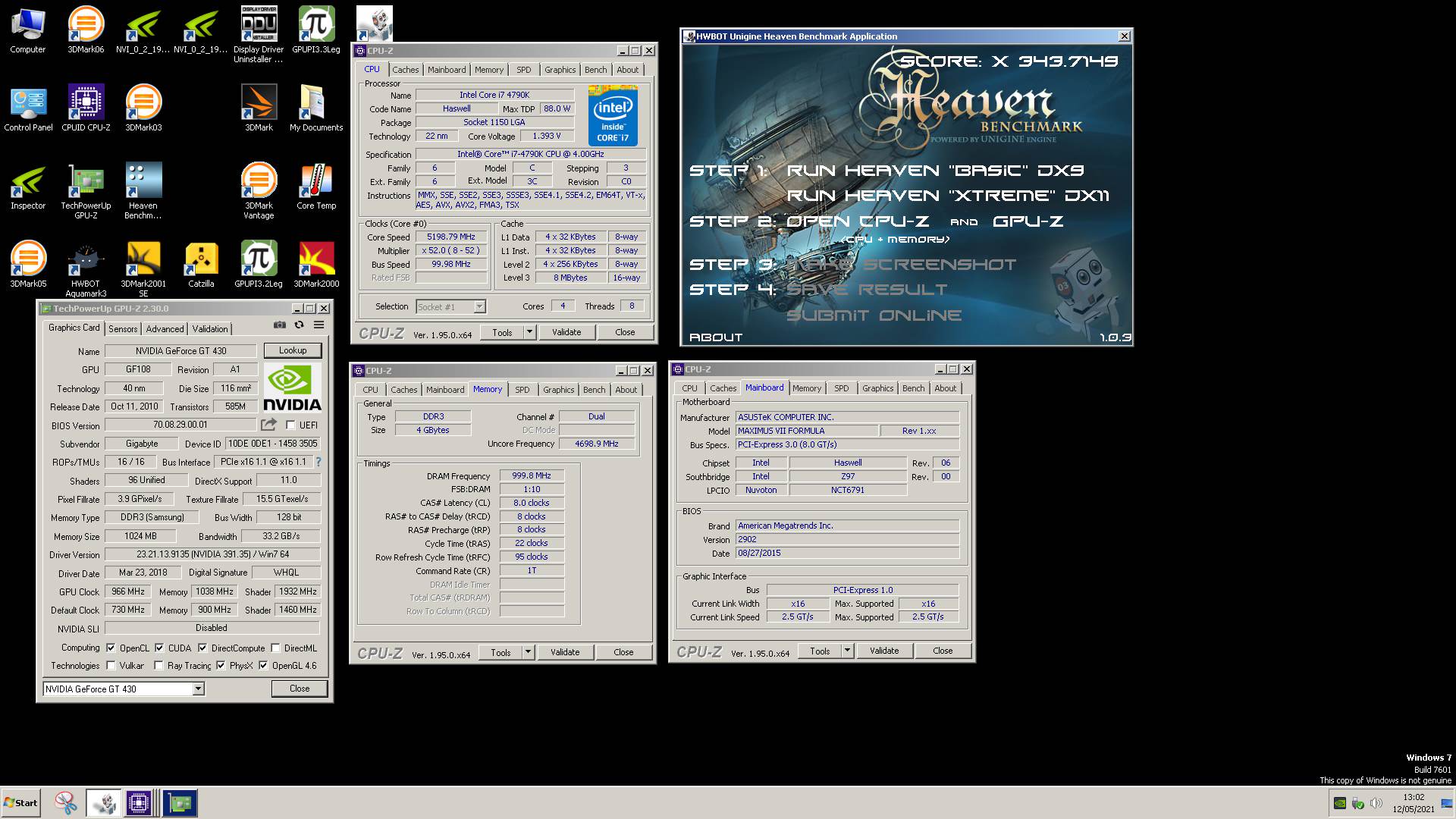Image resolution: width=1456 pixels, height=819 pixels.
Task: Open the Windows Start button
Action: pyautogui.click(x=20, y=803)
